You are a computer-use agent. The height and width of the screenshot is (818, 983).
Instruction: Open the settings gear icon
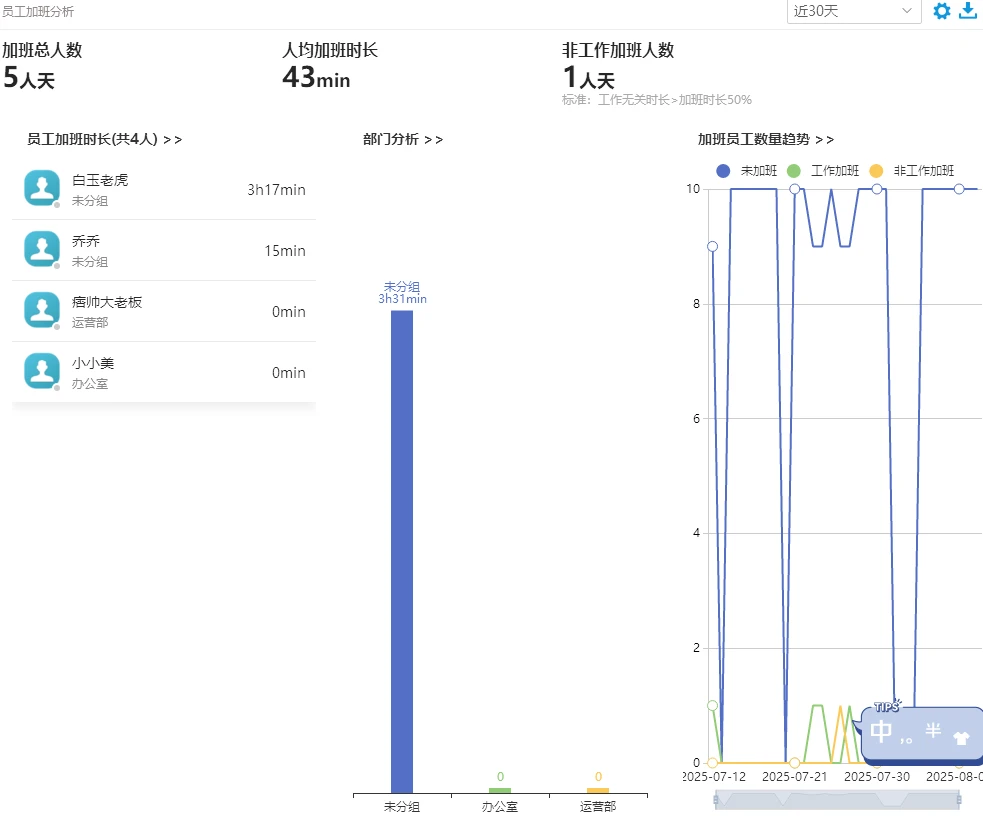click(x=942, y=11)
